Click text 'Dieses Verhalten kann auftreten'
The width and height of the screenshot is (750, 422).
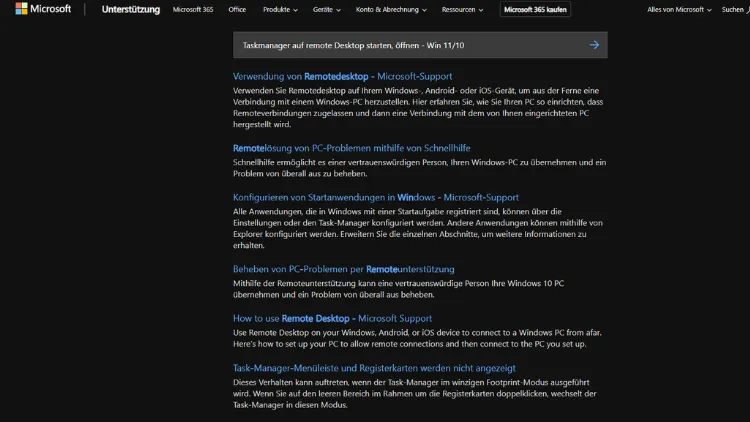point(291,382)
